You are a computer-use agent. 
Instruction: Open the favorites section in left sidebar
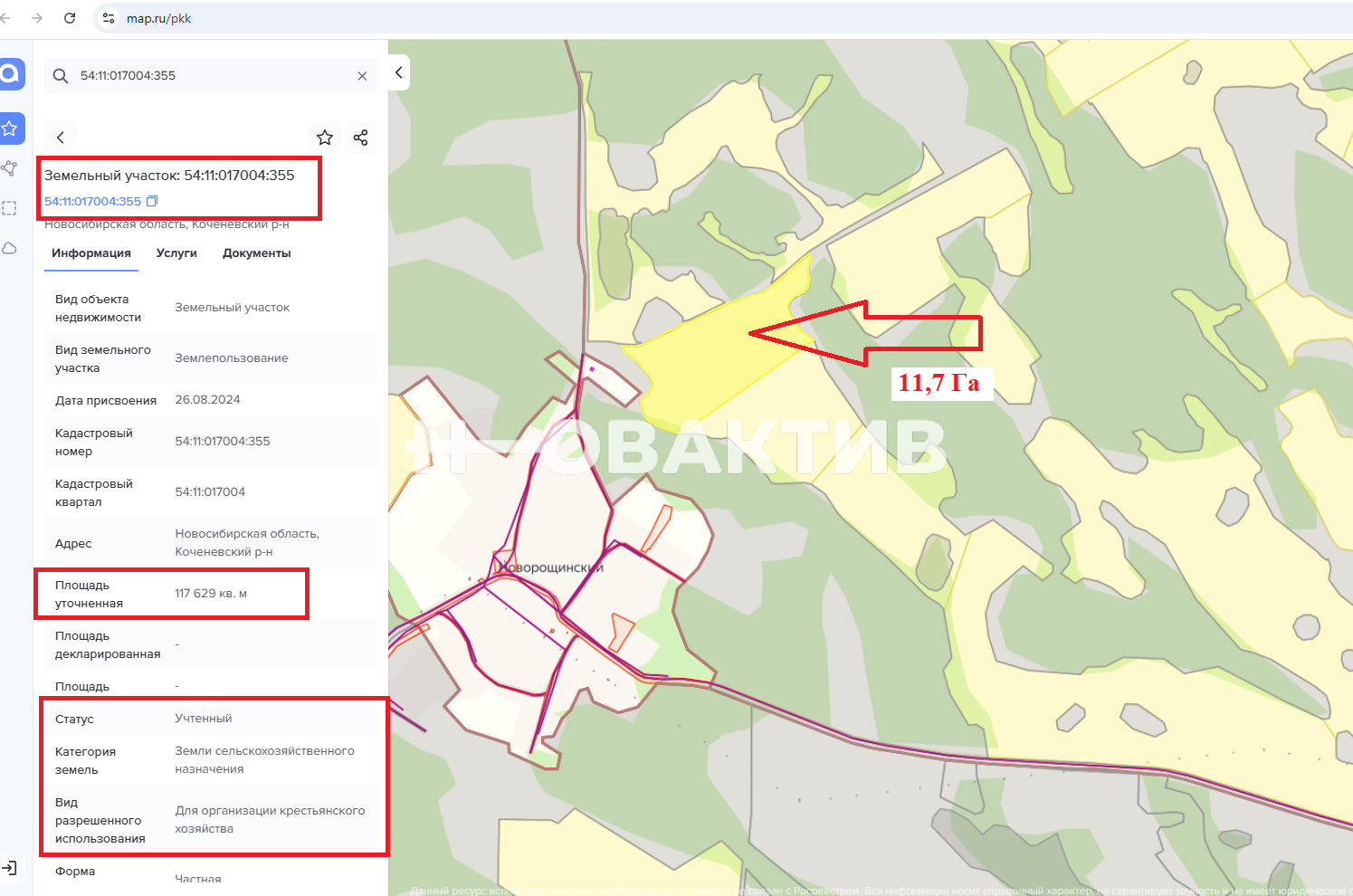tap(11, 129)
